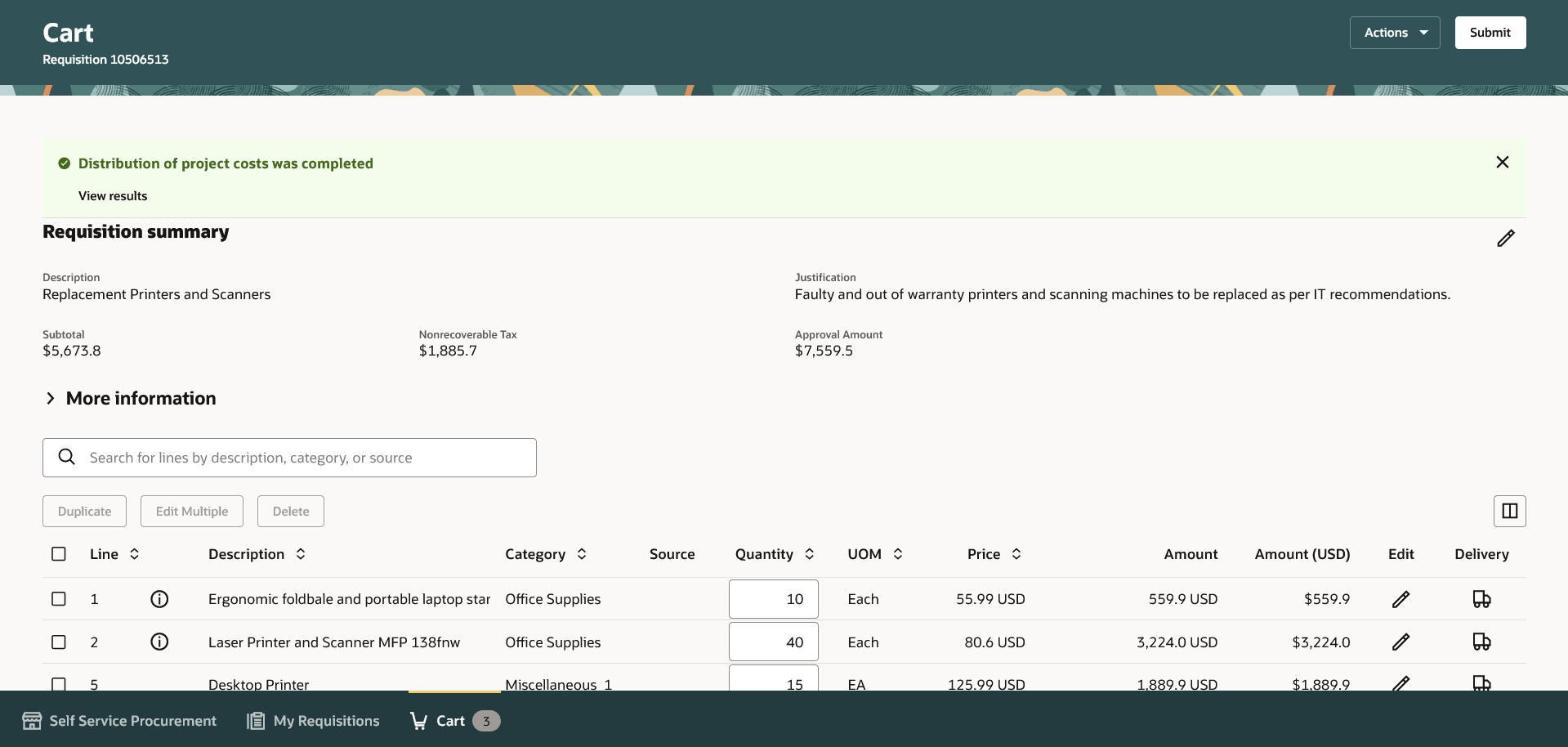Image resolution: width=1568 pixels, height=747 pixels.
Task: Click the 80.6 USD price cell
Action: pos(994,642)
